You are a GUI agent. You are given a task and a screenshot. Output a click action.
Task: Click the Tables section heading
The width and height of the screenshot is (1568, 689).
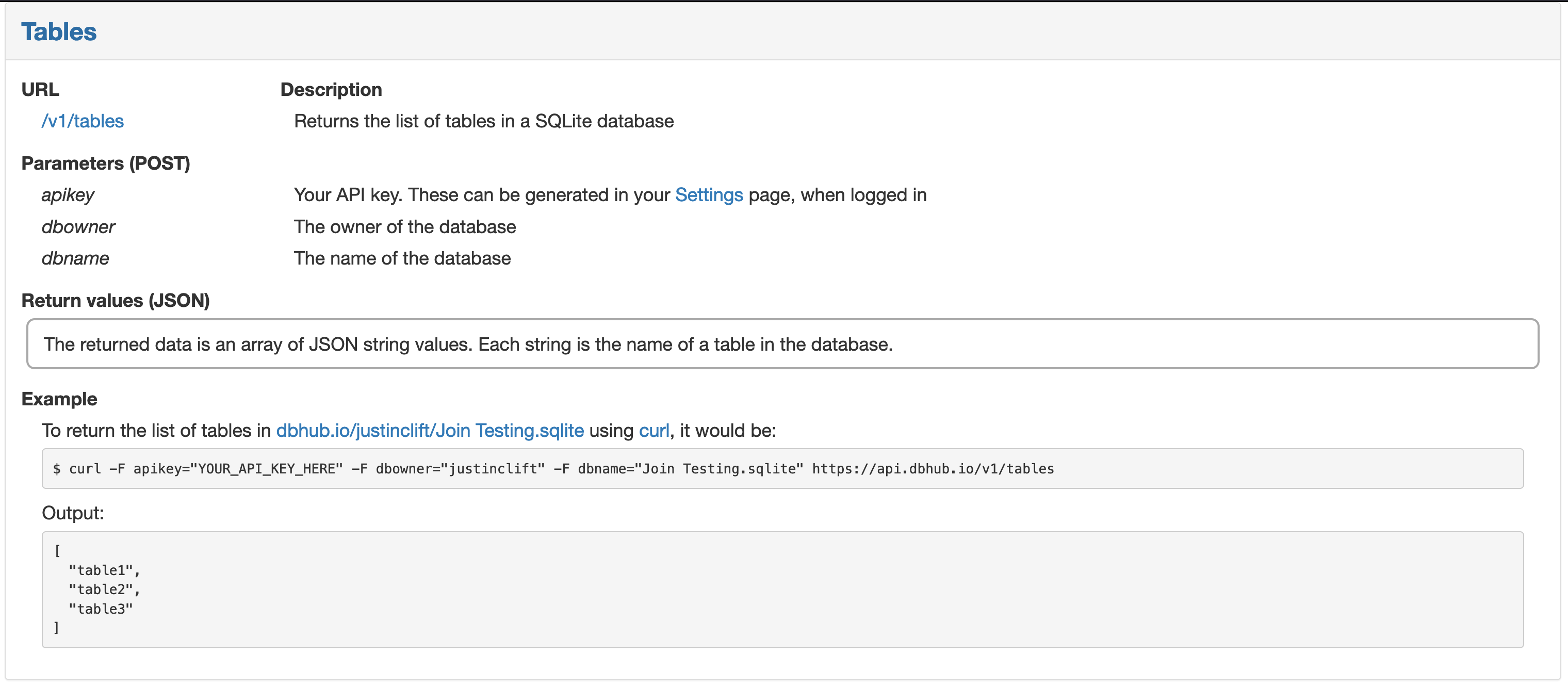pyautogui.click(x=59, y=31)
